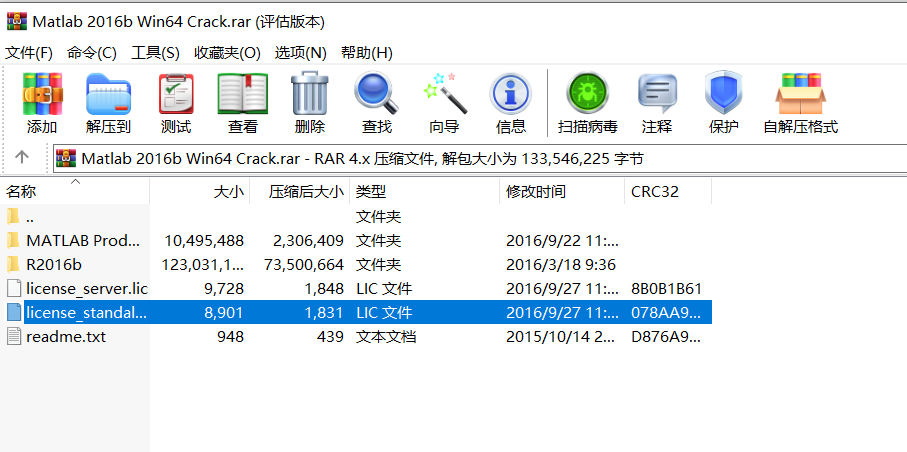This screenshot has height=452, width=907.
Task: Click the R2016b folder icon
Action: coord(13,264)
